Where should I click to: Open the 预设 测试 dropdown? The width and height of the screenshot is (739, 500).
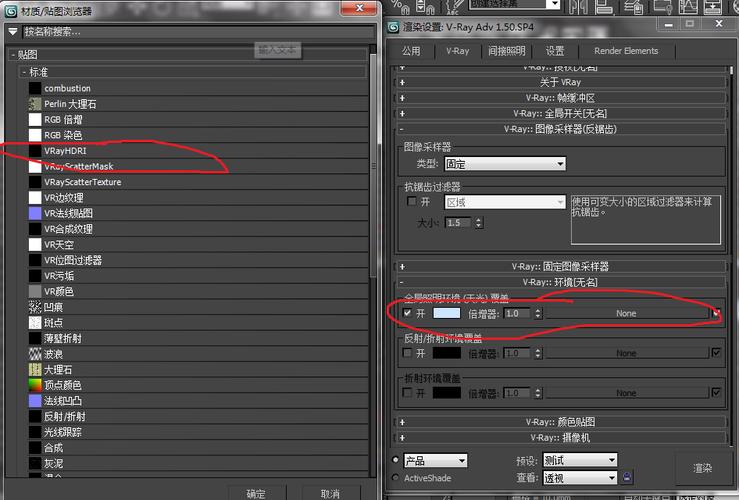click(x=580, y=459)
